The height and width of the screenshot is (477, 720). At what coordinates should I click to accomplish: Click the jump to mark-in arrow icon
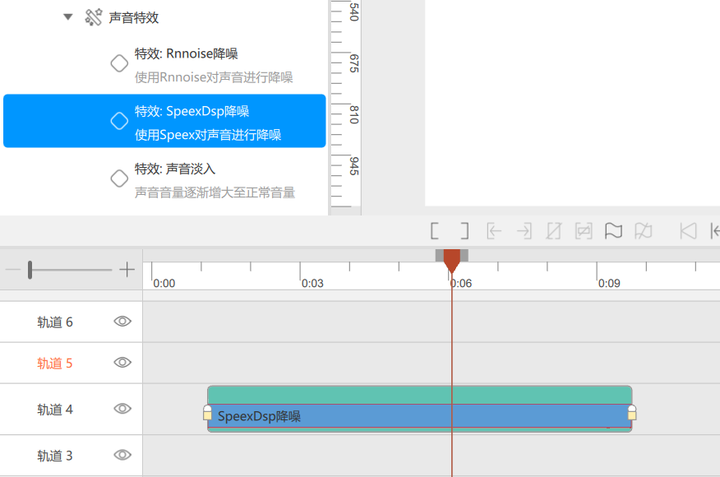[x=494, y=231]
